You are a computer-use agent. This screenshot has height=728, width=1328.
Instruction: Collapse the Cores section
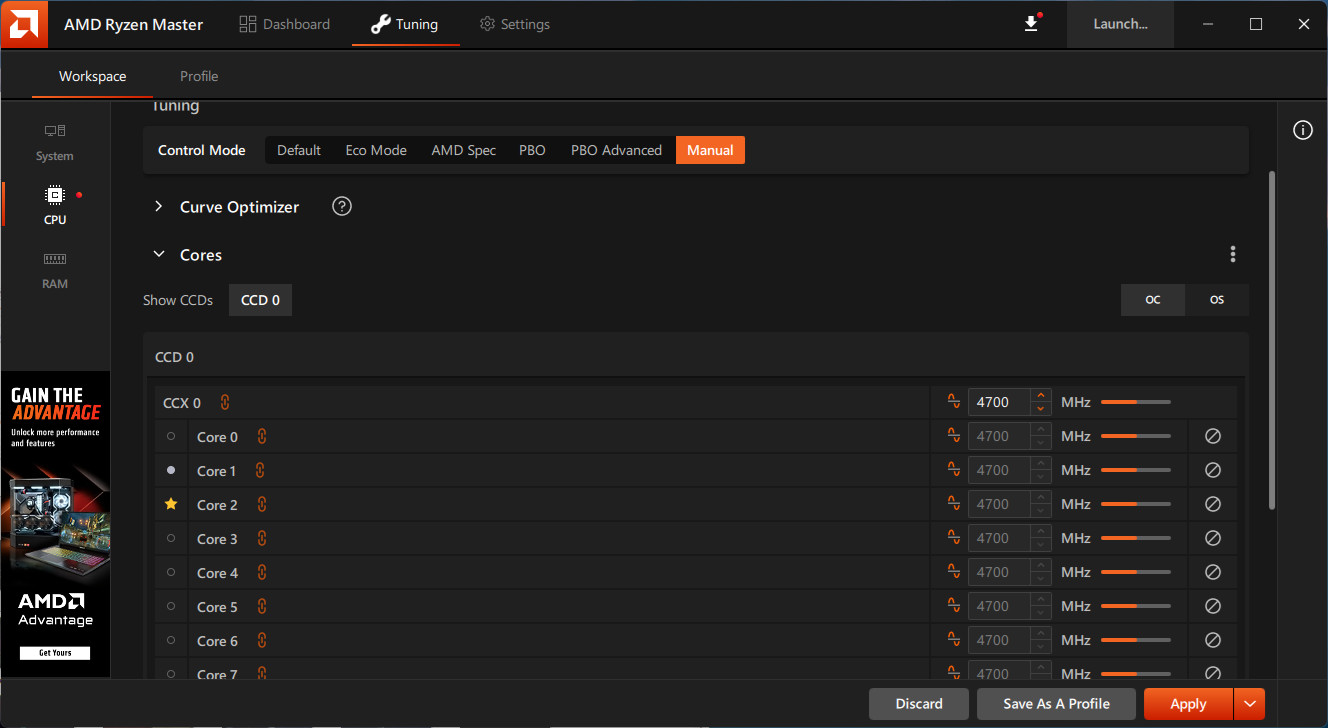[158, 255]
